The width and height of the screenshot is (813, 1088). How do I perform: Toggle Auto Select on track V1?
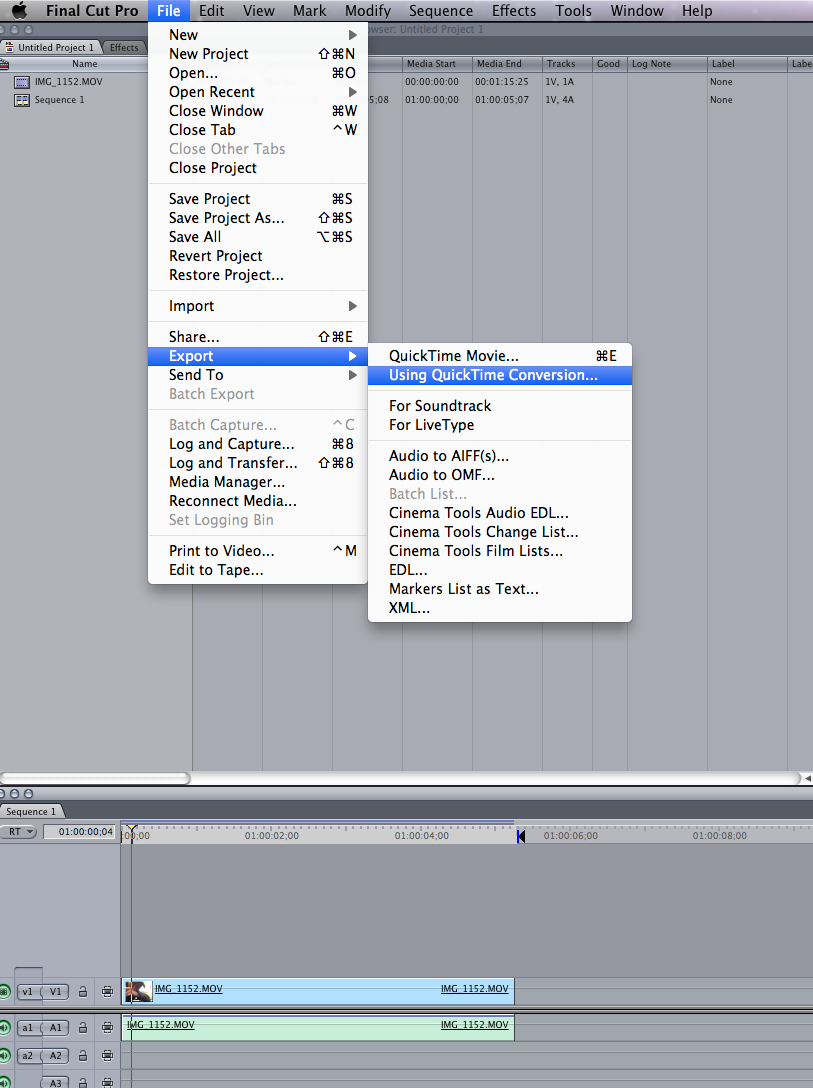pyautogui.click(x=108, y=992)
